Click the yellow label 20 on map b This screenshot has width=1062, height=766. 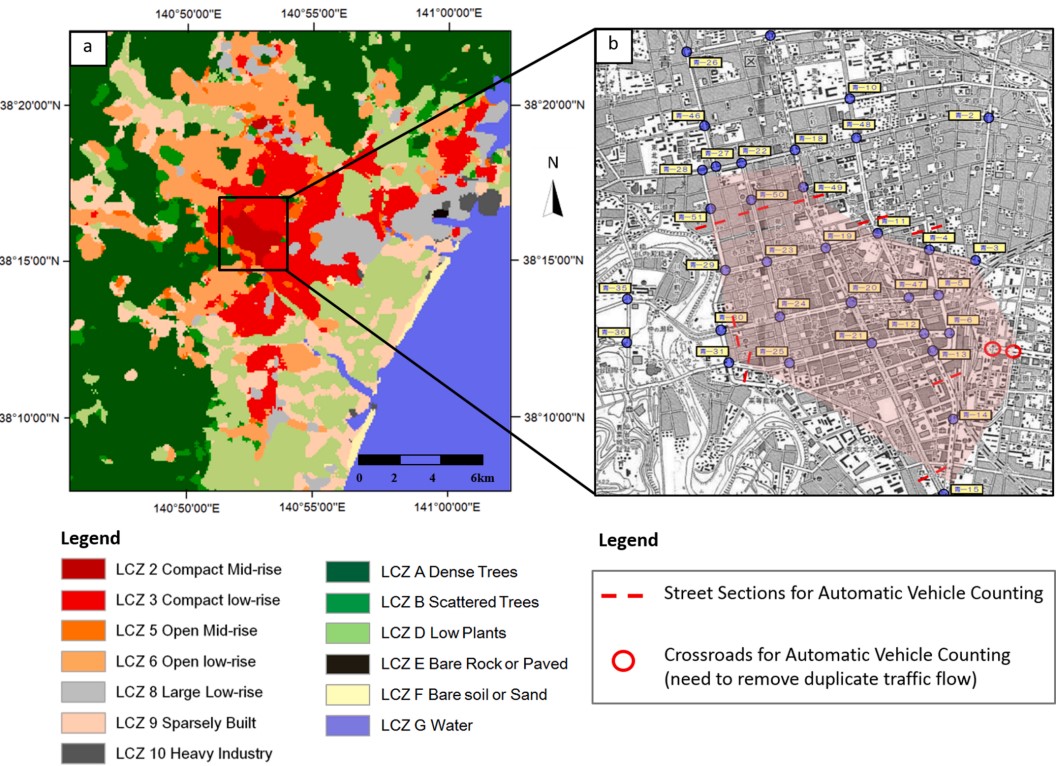[864, 288]
